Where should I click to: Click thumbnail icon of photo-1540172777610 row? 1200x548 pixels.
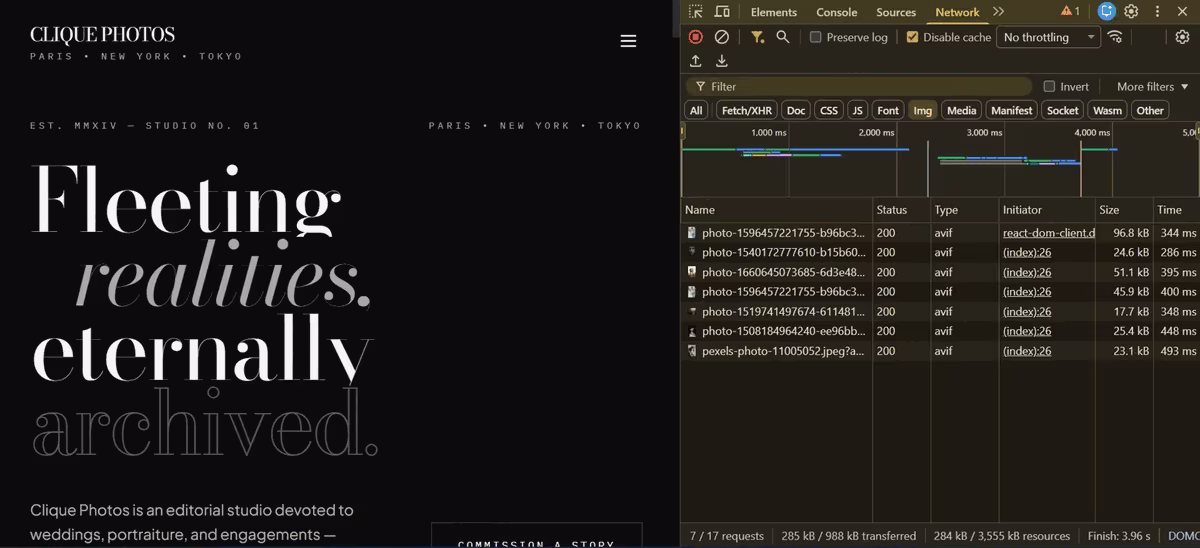(692, 252)
